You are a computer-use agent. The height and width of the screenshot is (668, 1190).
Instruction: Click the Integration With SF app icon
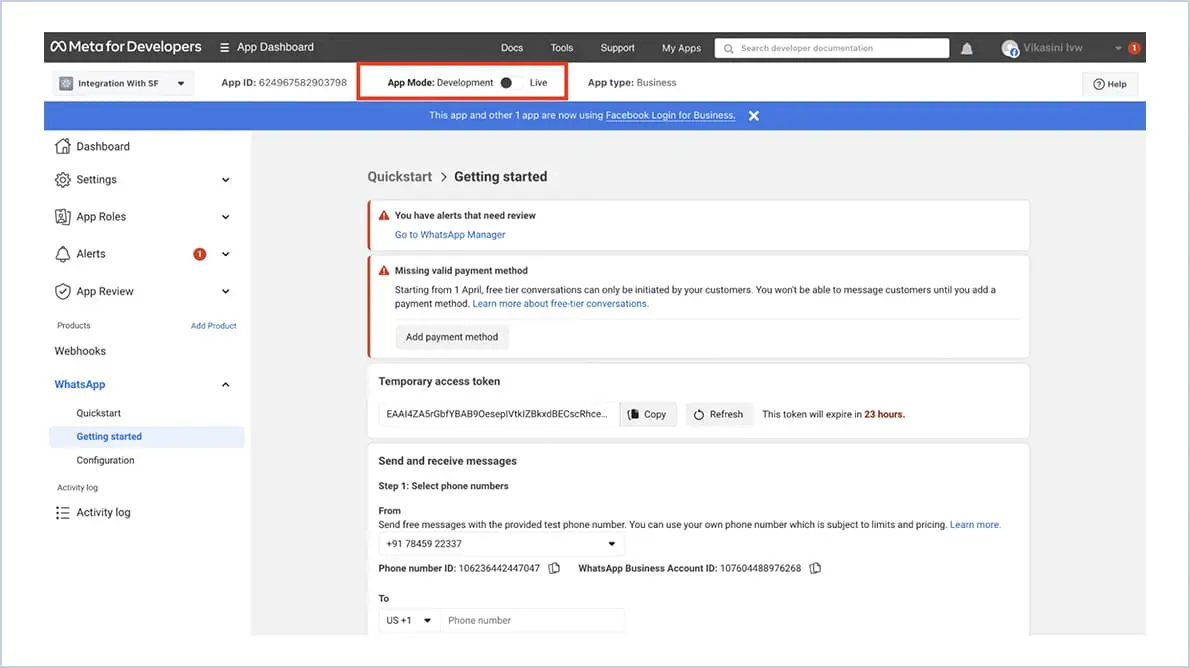[66, 84]
